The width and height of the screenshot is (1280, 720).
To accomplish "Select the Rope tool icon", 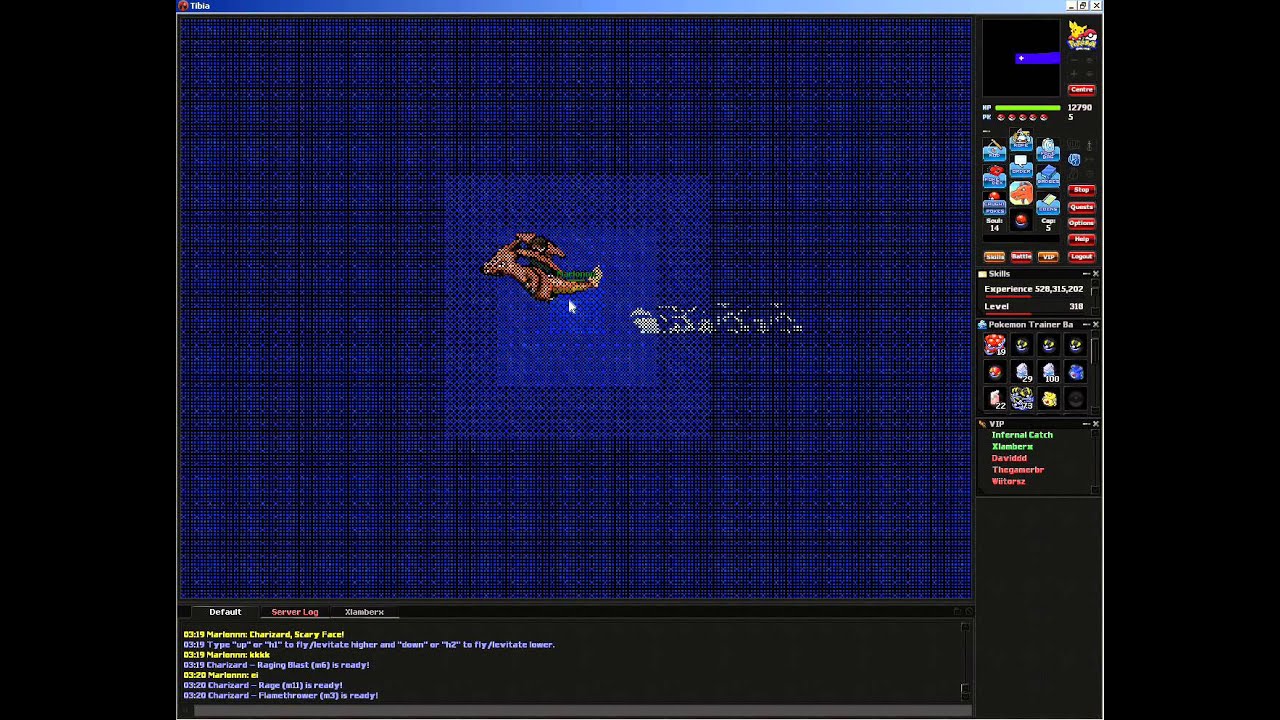I will (x=1021, y=140).
